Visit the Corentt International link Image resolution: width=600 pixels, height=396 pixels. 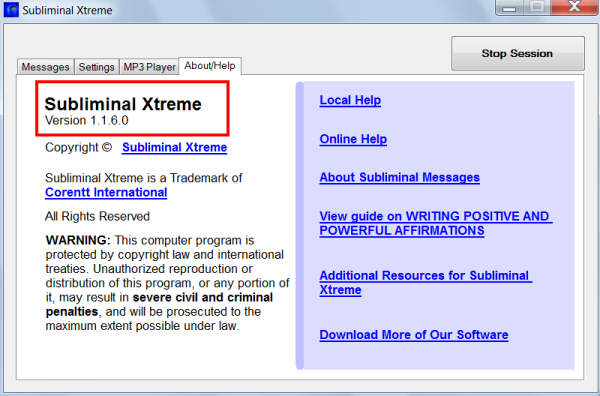106,192
